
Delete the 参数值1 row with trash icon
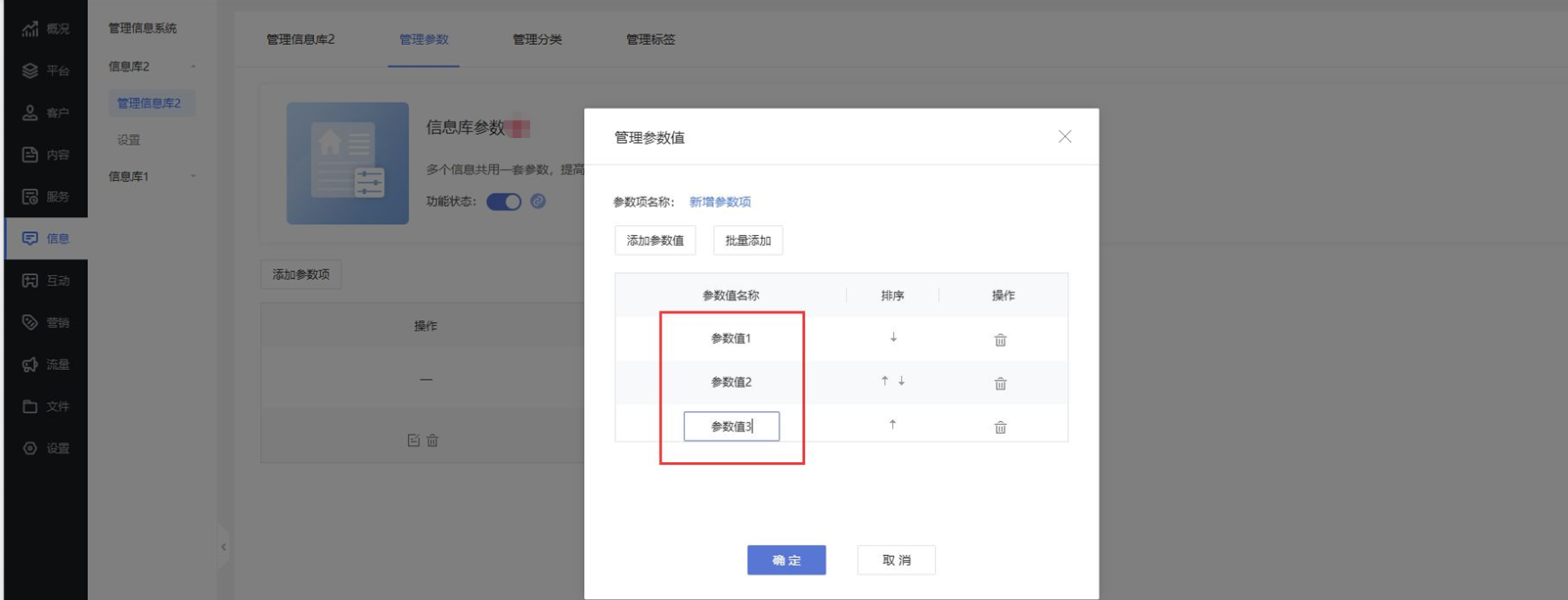point(1000,340)
